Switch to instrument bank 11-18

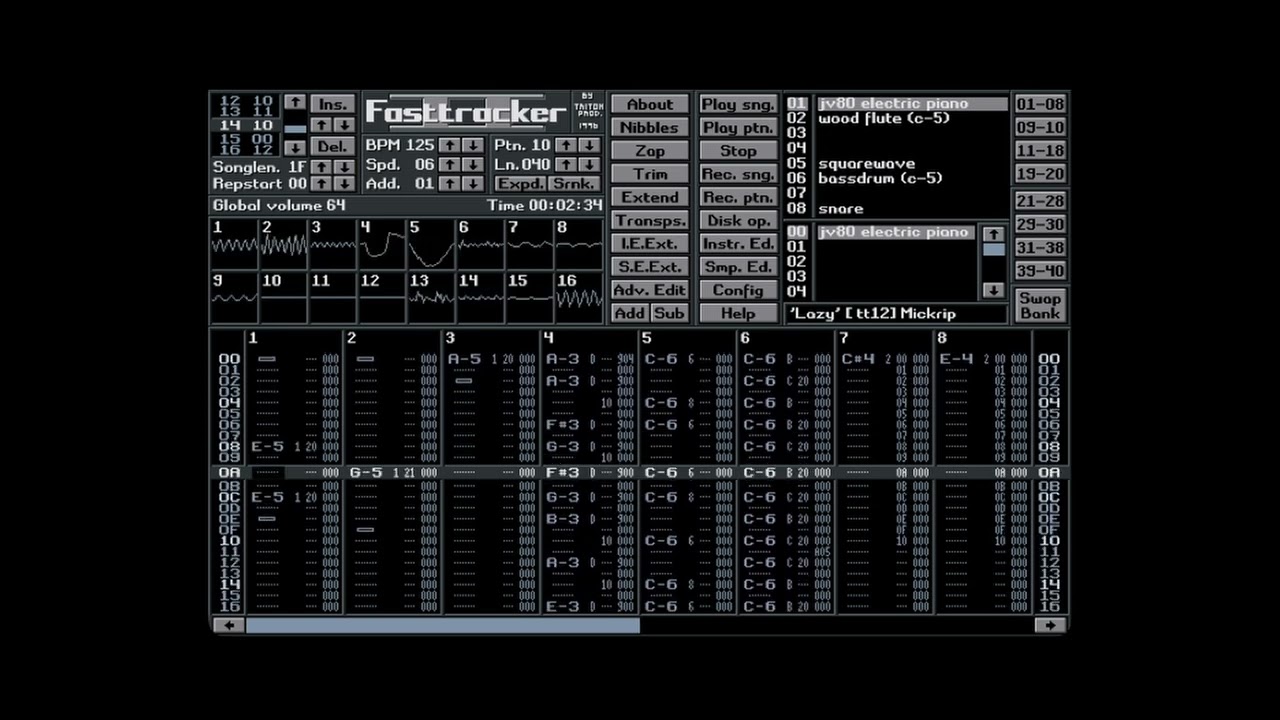[x=1040, y=151]
